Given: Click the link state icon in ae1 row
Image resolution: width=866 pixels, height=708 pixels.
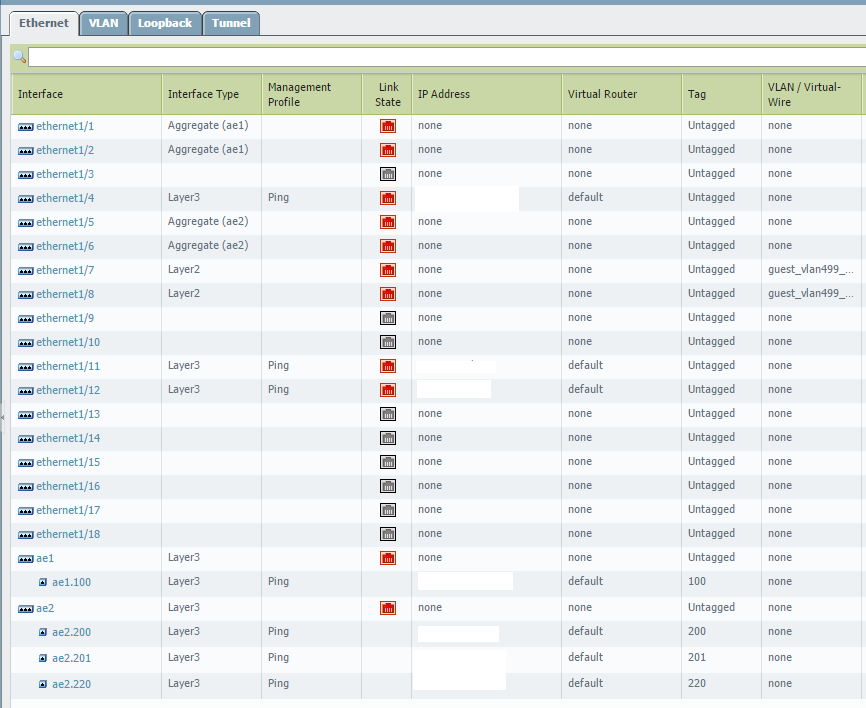Looking at the screenshot, I should click(388, 558).
